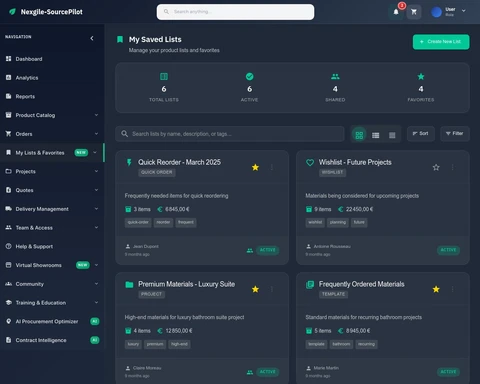Image resolution: width=480 pixels, height=384 pixels.
Task: Focus the search lists by name field
Action: pos(230,134)
